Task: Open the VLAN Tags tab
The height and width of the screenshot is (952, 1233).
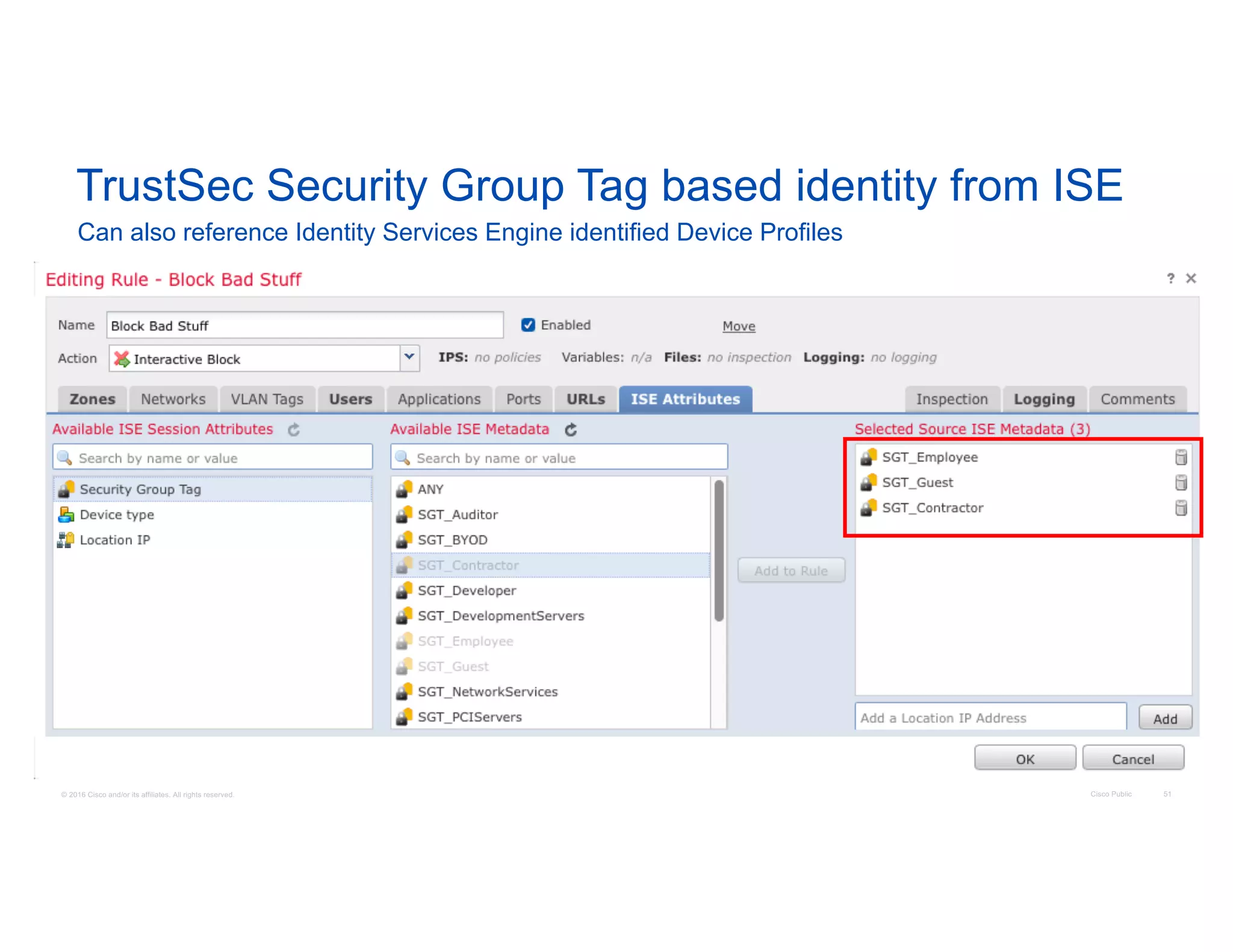Action: [267, 400]
